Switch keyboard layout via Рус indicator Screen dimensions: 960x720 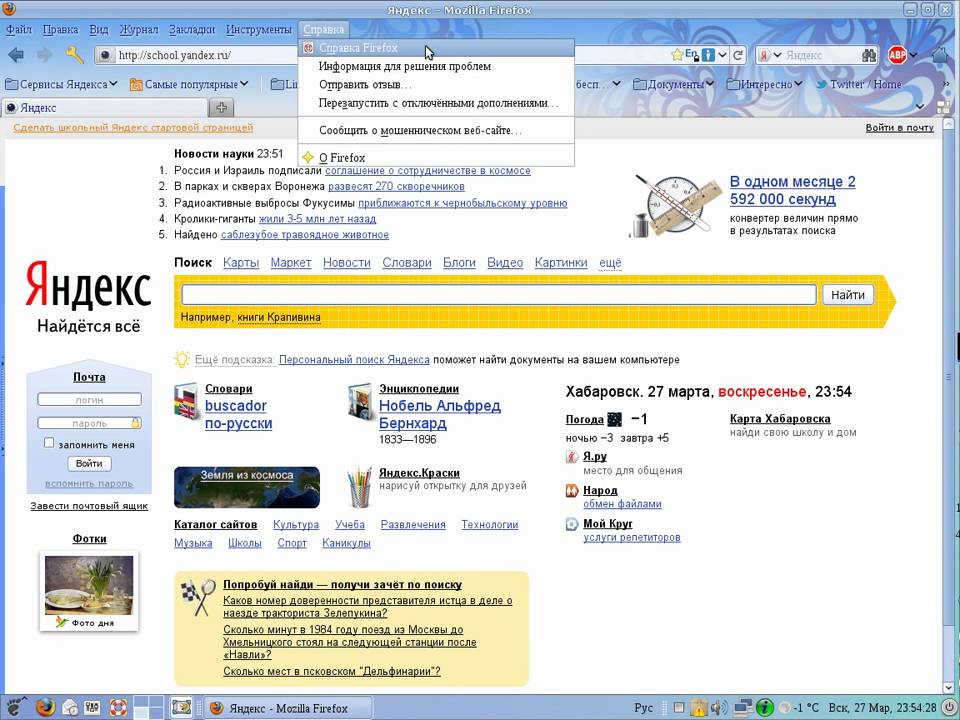(643, 708)
